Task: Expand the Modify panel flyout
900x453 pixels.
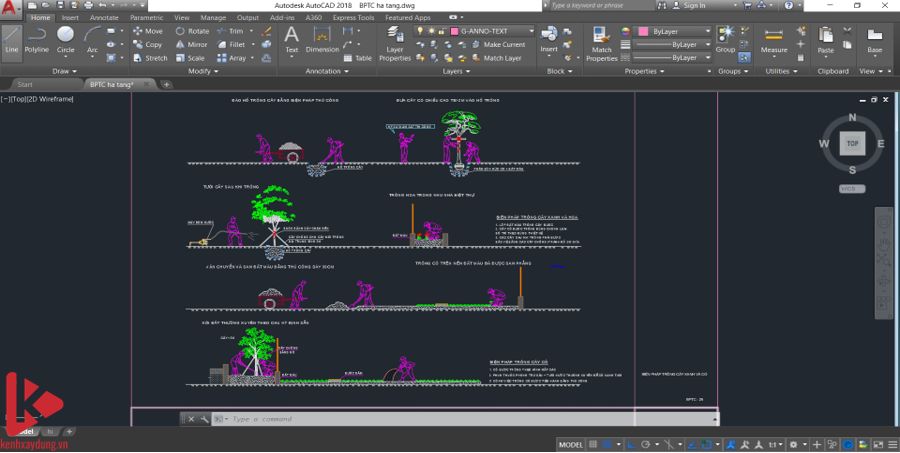Action: pos(203,71)
